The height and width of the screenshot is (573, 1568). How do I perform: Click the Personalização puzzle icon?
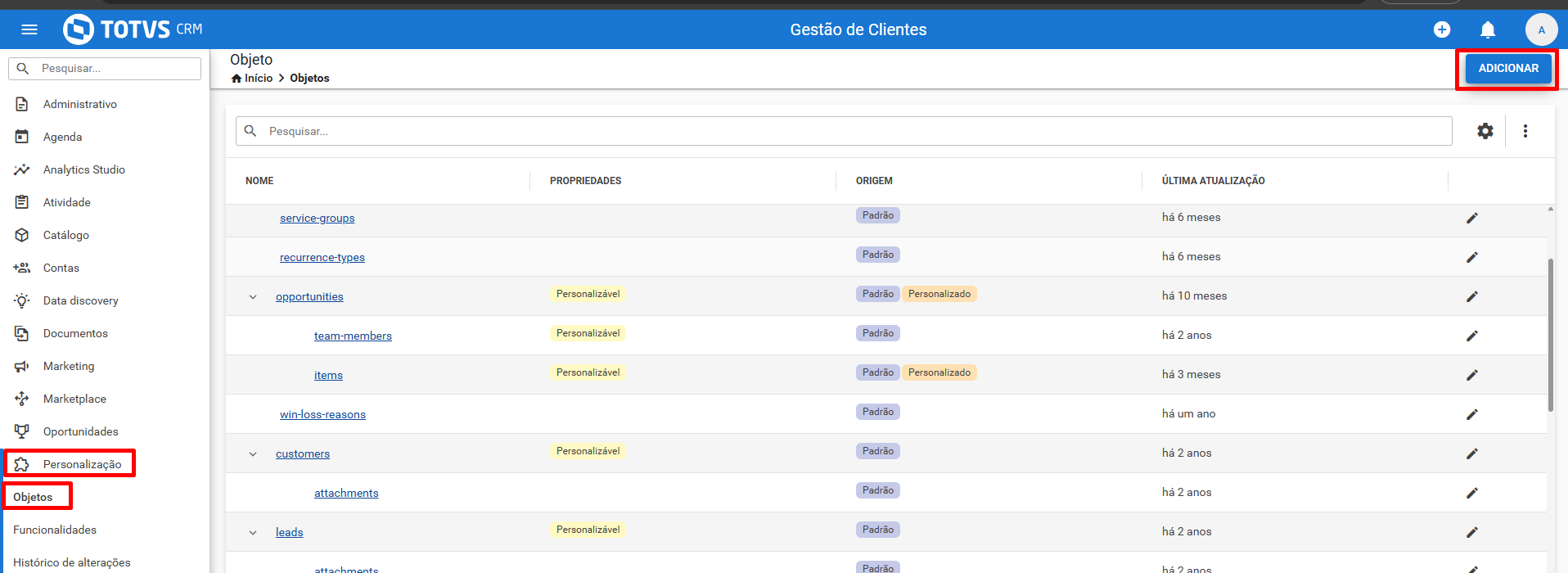(x=22, y=464)
